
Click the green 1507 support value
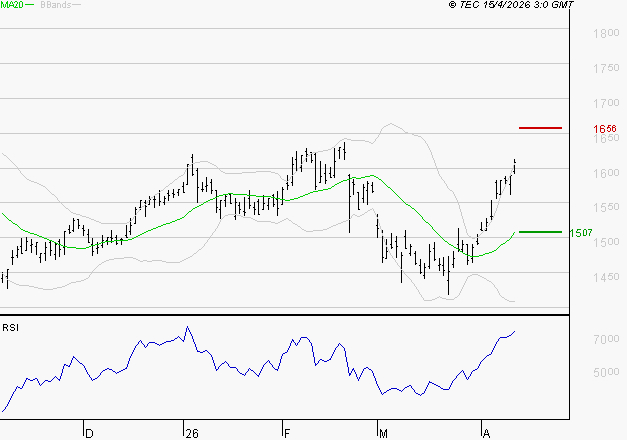581,233
